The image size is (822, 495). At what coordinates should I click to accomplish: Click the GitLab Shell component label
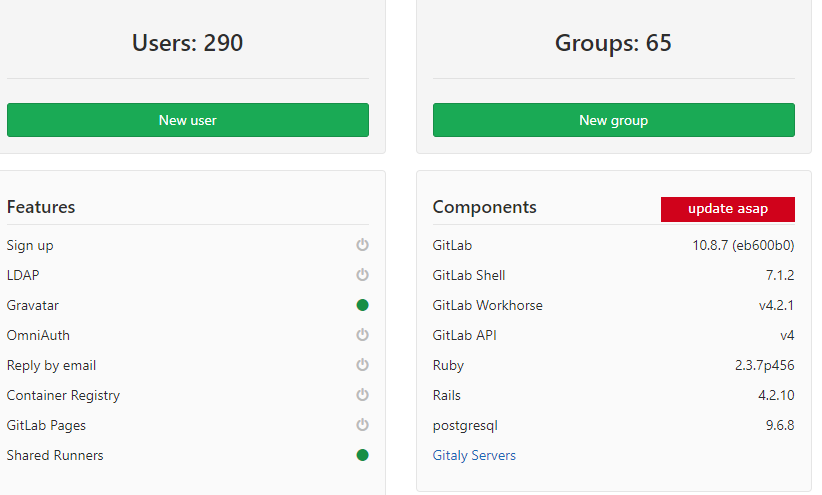(469, 275)
